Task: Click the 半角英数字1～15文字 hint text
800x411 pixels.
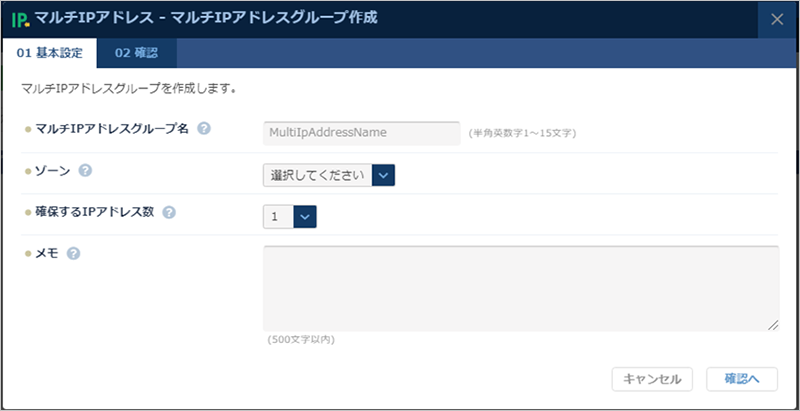Action: point(521,132)
